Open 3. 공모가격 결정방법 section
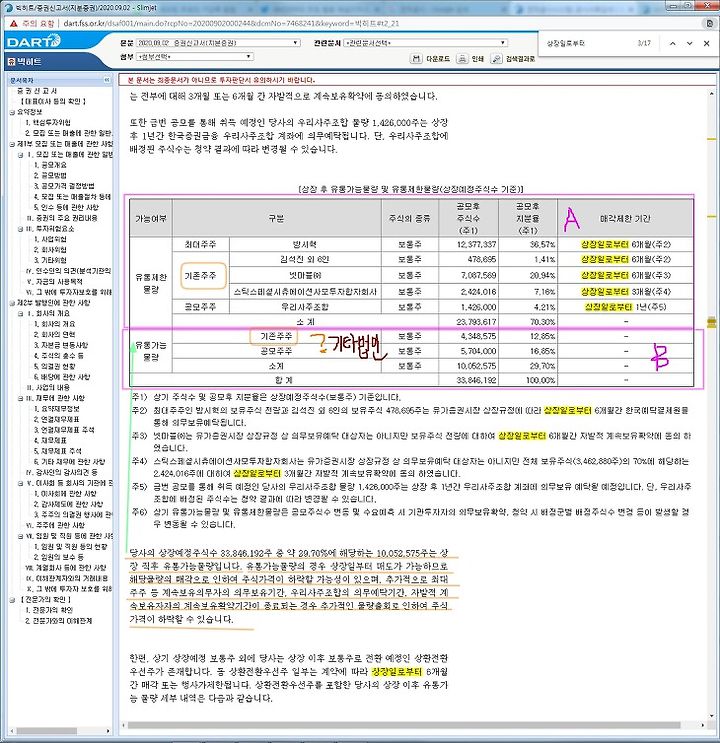Image resolution: width=720 pixels, height=743 pixels. tap(64, 186)
